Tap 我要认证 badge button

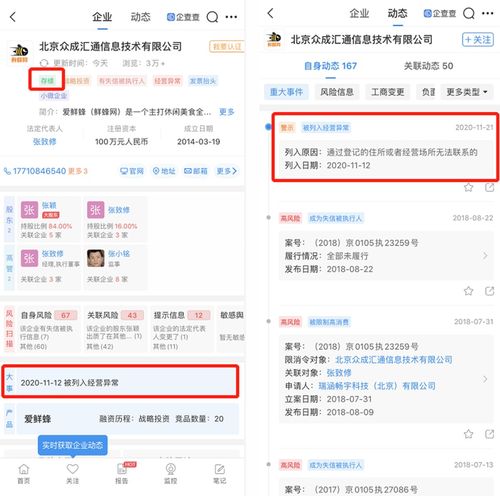227,47
